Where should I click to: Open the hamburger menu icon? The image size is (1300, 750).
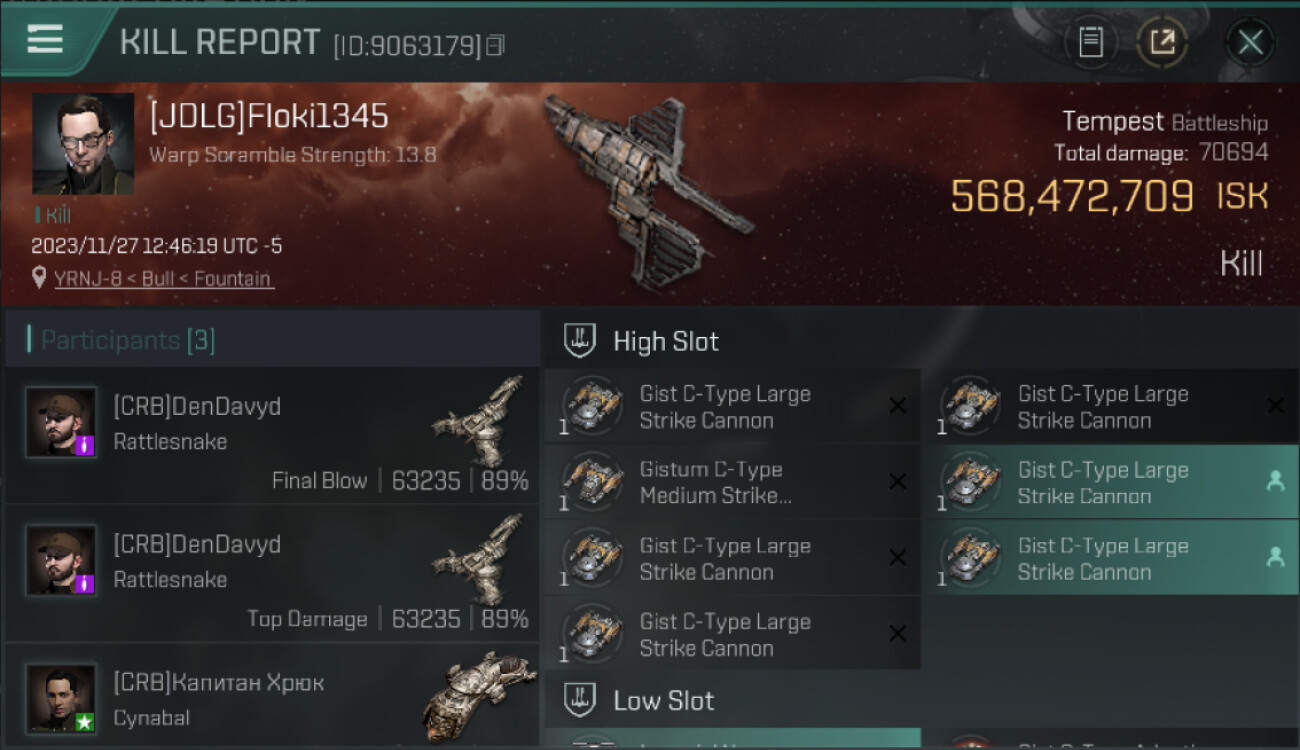tap(45, 40)
